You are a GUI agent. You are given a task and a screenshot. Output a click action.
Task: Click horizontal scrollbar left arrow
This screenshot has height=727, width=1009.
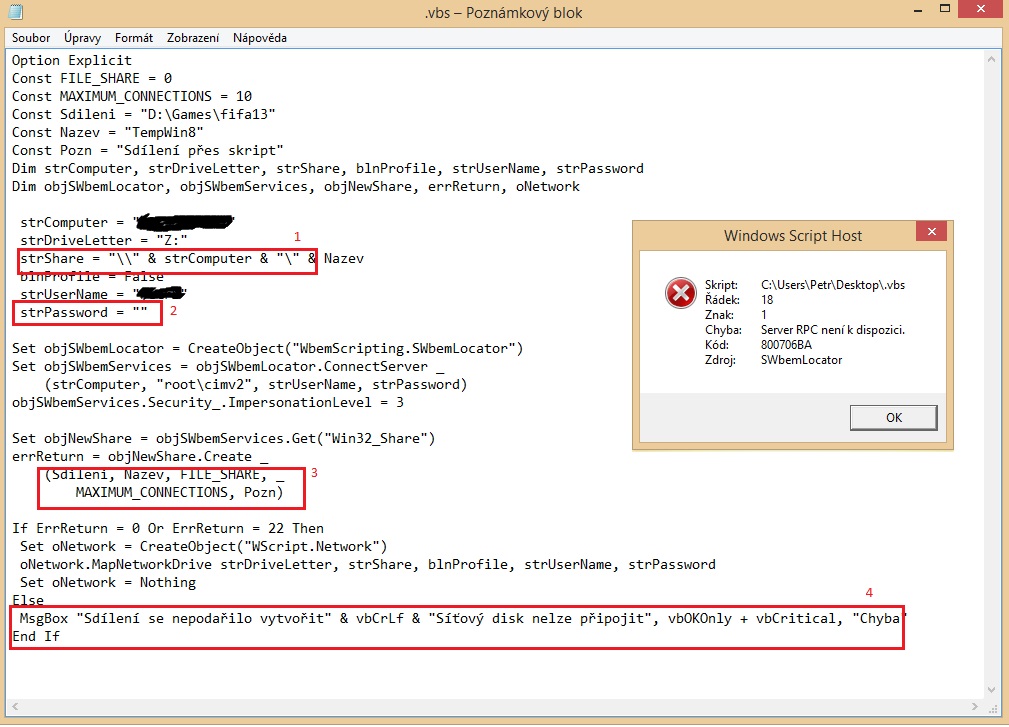[15, 706]
